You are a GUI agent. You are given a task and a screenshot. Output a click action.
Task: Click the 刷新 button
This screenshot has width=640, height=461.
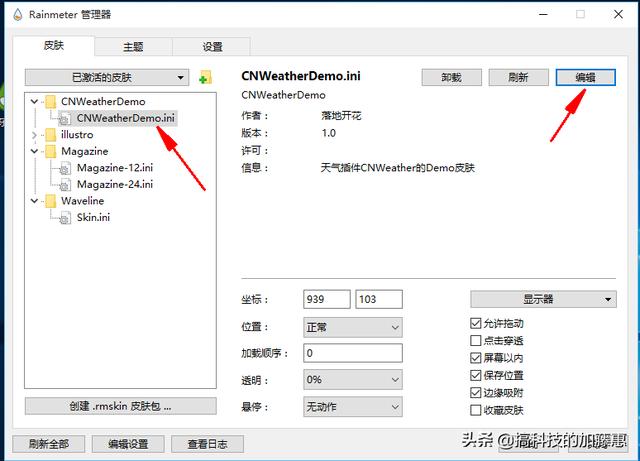click(x=518, y=77)
